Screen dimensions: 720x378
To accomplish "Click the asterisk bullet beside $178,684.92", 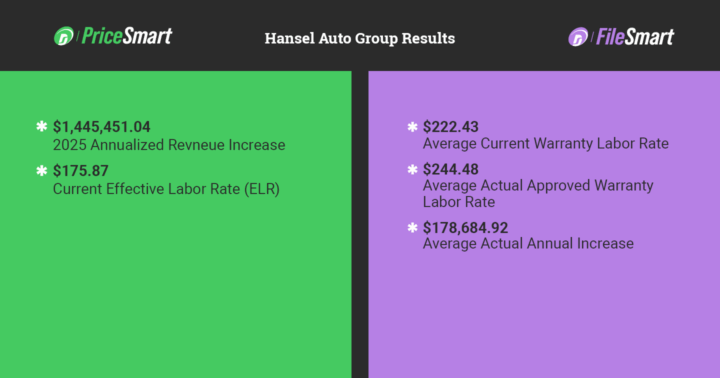I will [x=412, y=227].
